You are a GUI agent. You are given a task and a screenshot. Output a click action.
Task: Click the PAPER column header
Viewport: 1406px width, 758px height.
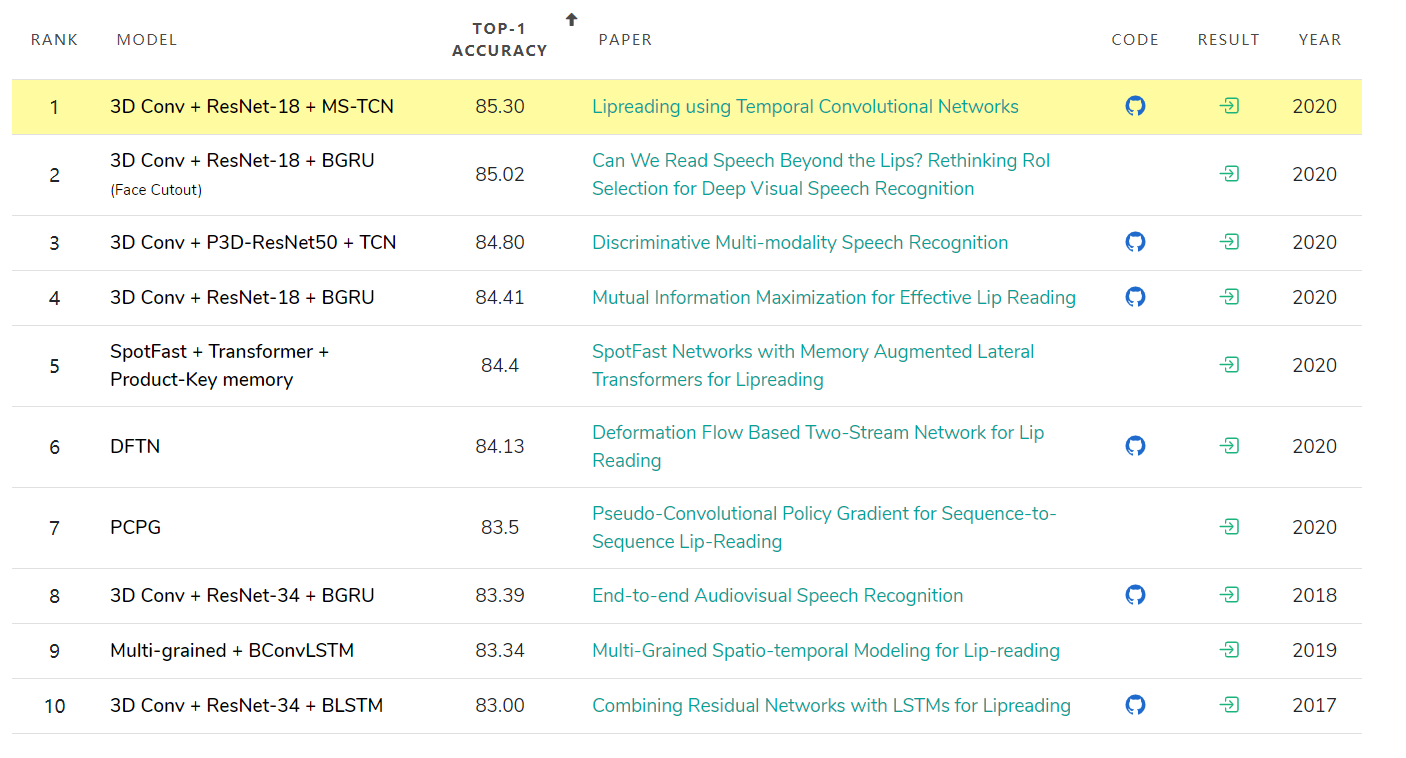pos(625,40)
